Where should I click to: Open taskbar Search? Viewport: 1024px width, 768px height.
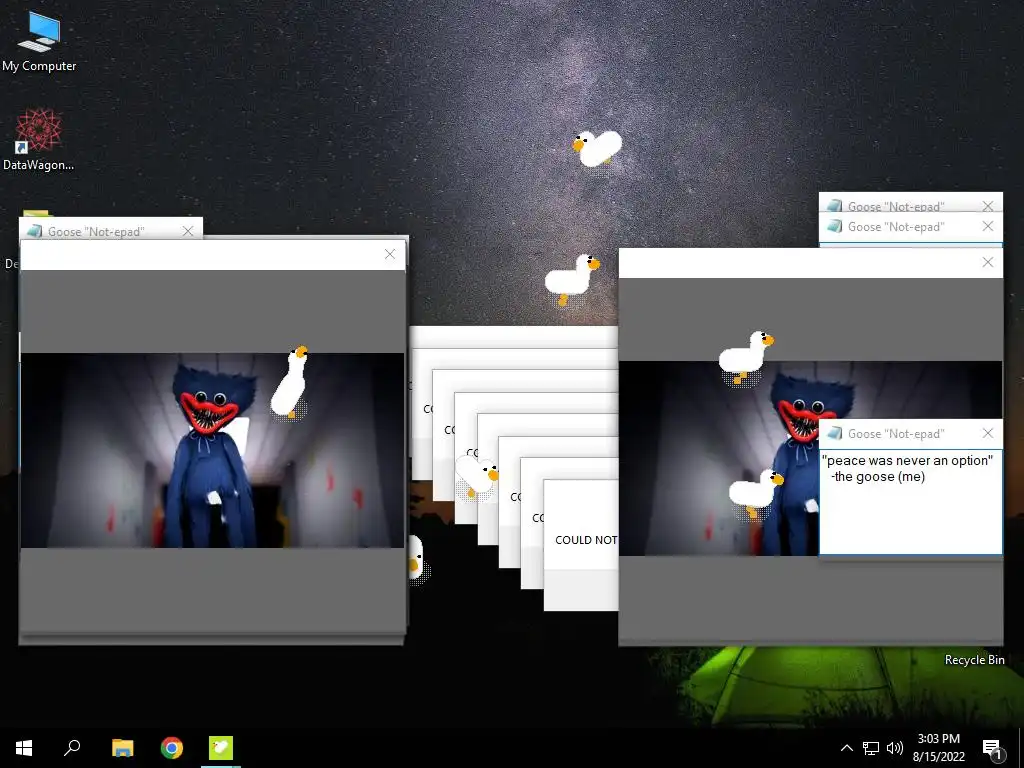coord(72,748)
